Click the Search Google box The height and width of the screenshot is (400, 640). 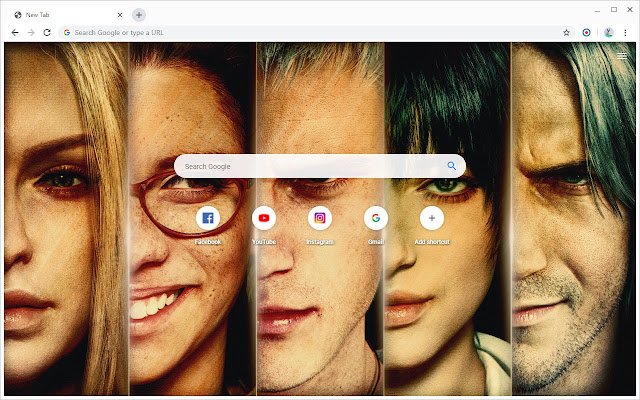320,166
